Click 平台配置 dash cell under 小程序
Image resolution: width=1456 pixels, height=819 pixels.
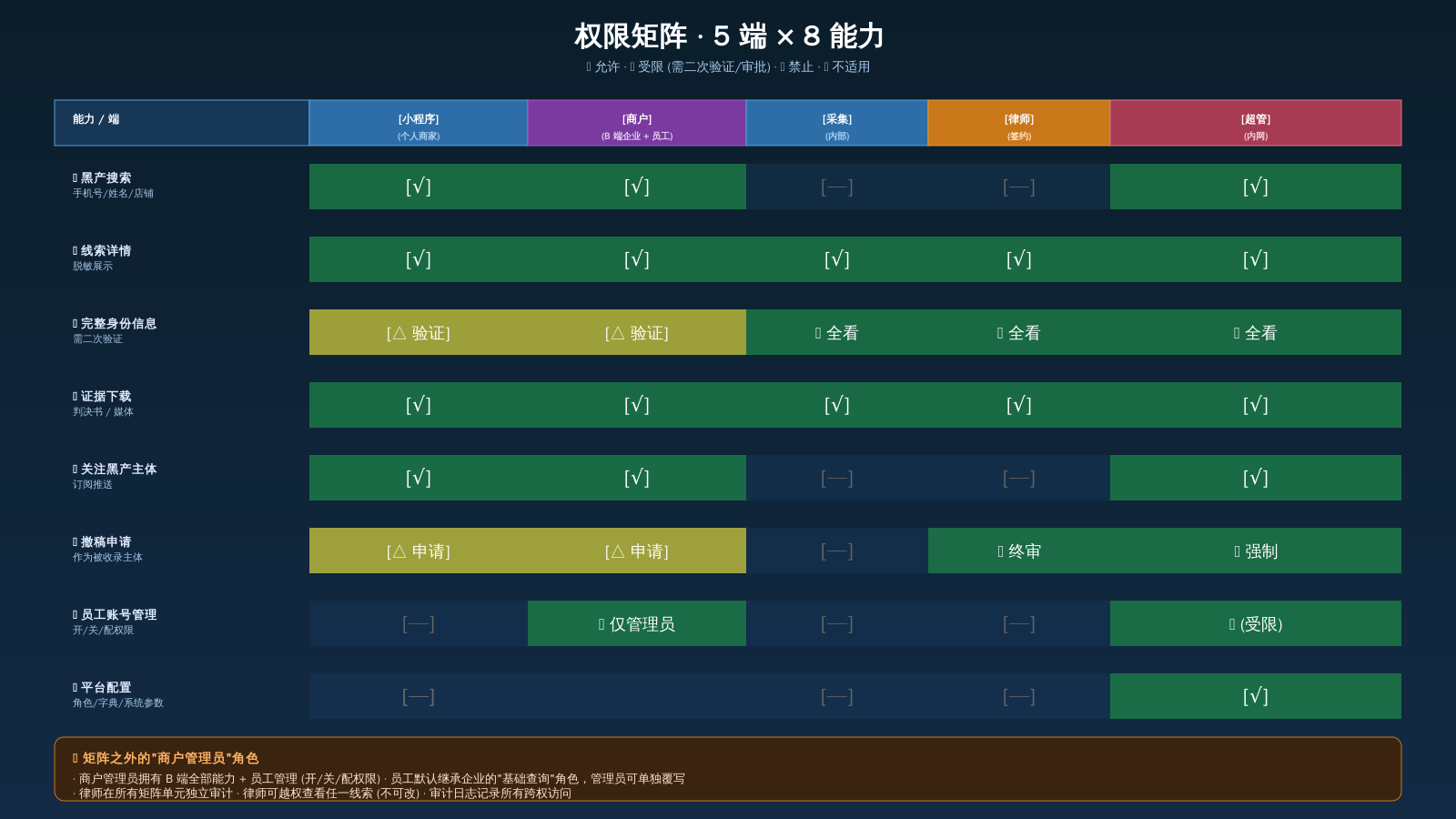419,696
